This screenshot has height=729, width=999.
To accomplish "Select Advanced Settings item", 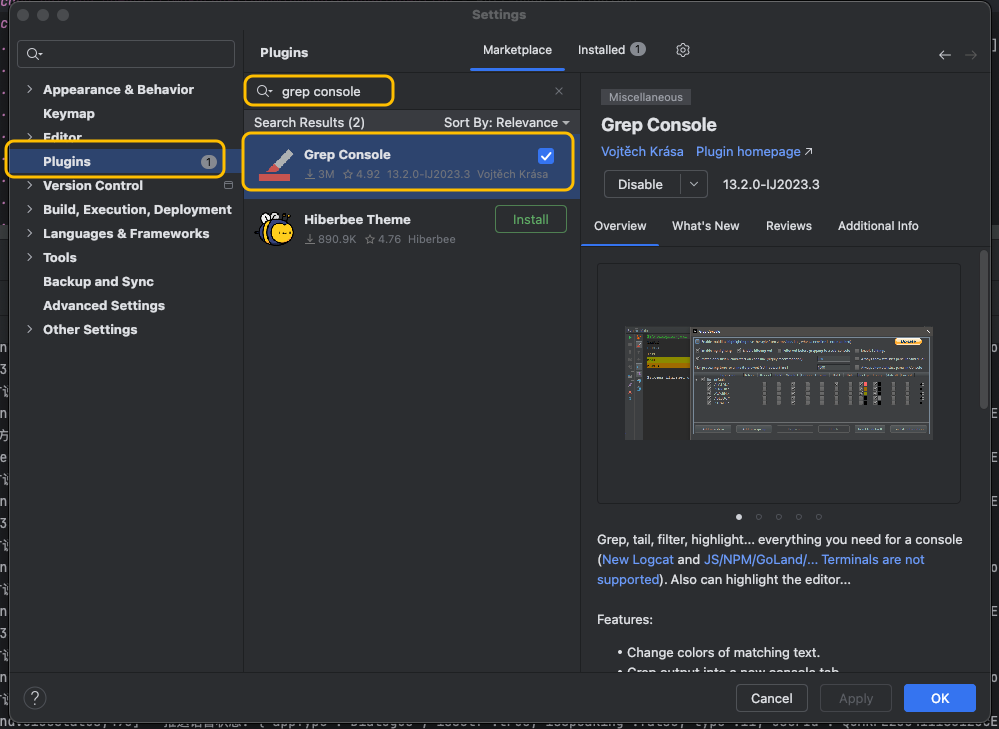I will 104,305.
